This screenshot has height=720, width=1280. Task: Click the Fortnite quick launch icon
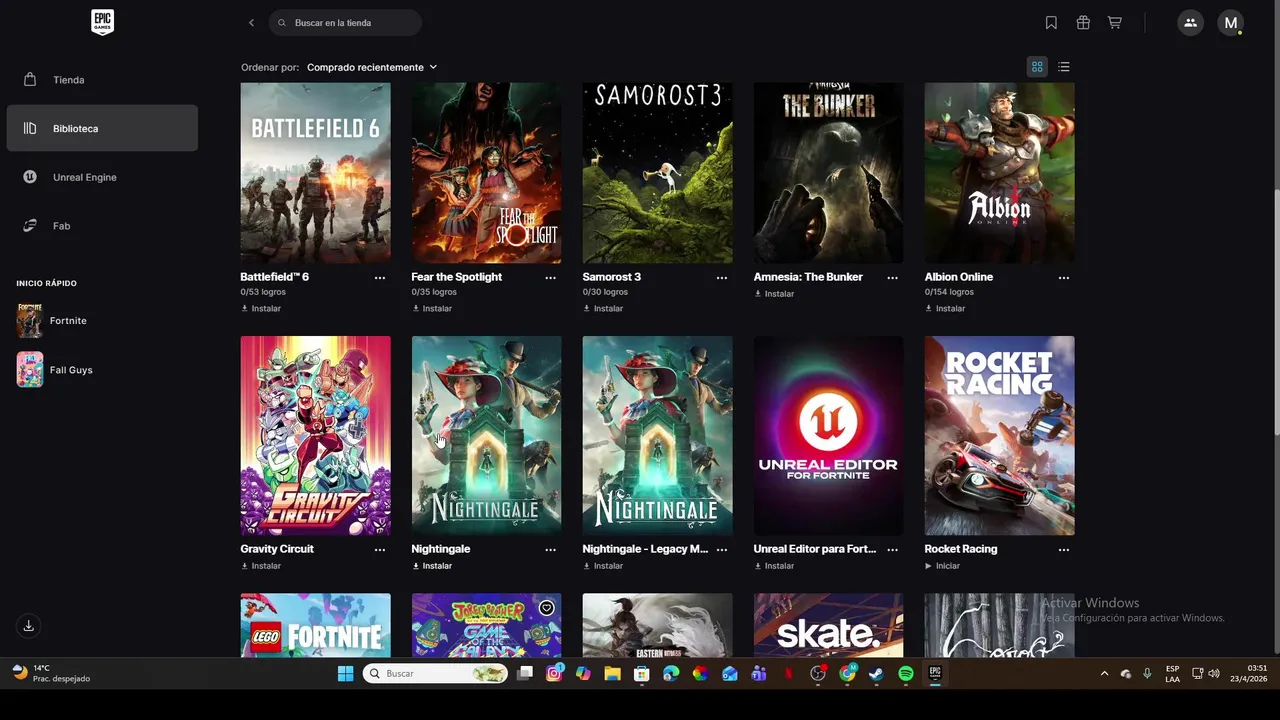tap(30, 321)
